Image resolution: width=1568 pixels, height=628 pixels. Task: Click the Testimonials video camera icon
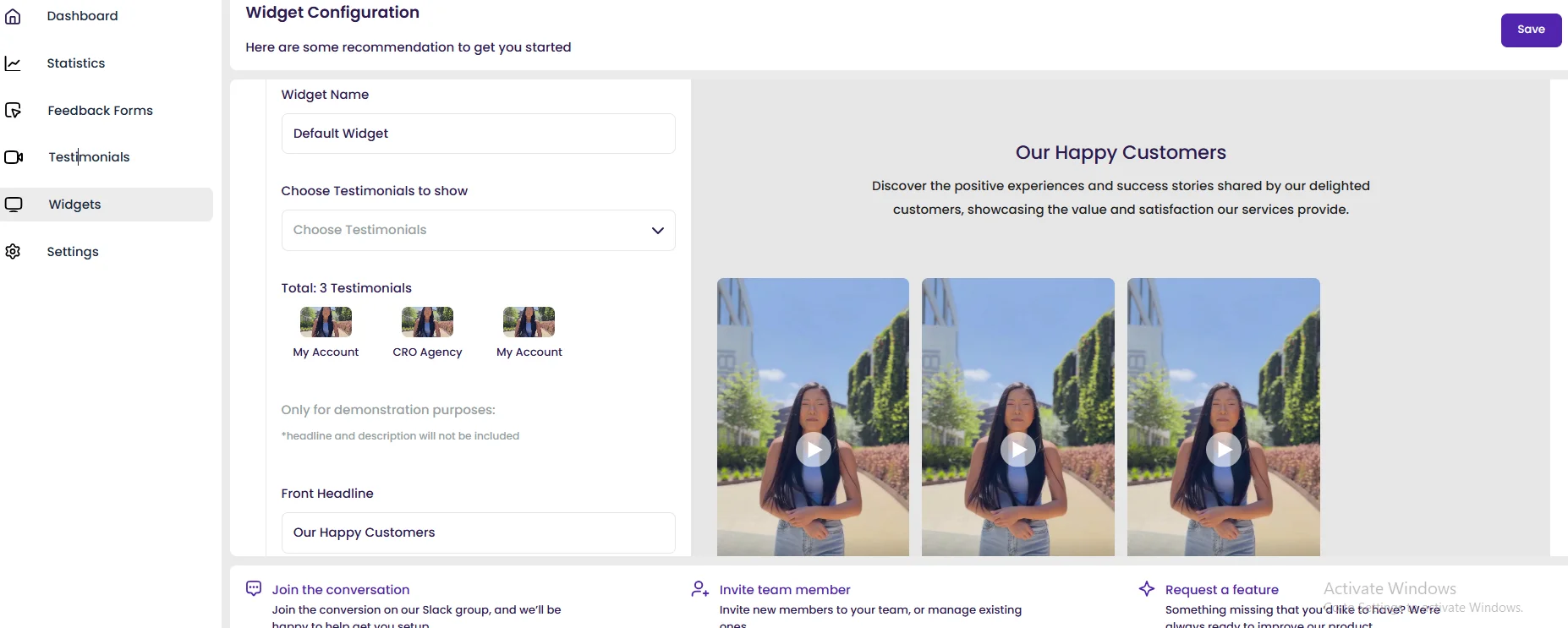14,157
